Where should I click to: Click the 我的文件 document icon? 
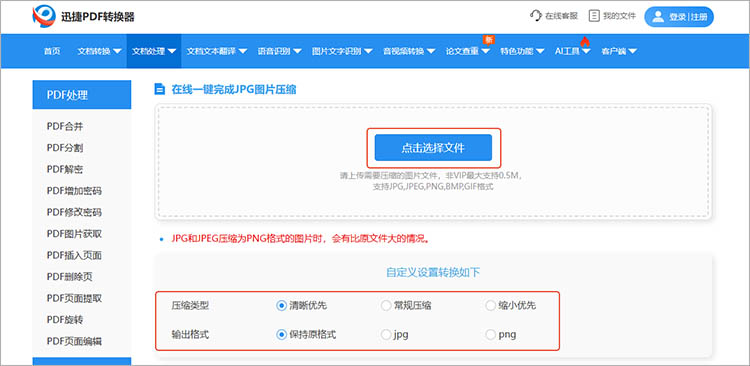click(594, 16)
